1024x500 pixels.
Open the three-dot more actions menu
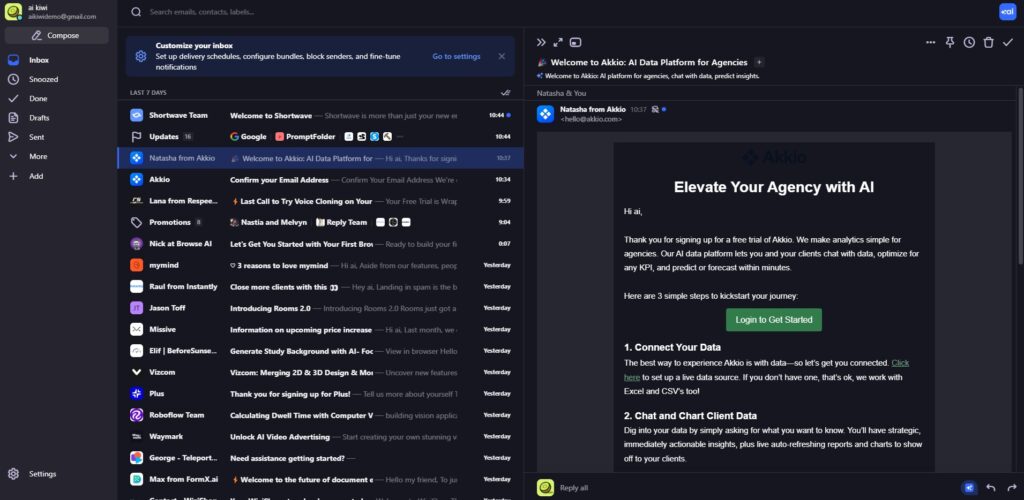coord(931,42)
